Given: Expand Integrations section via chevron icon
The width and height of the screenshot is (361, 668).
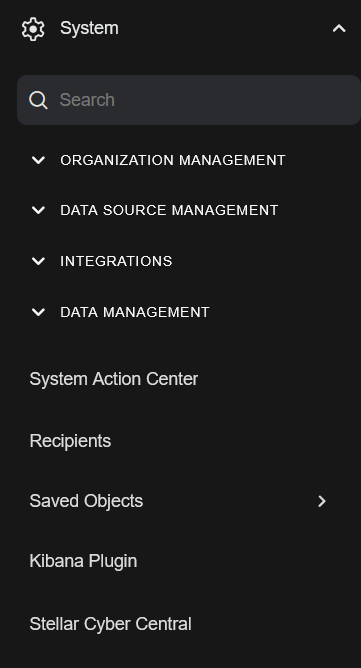Looking at the screenshot, I should click(38, 261).
